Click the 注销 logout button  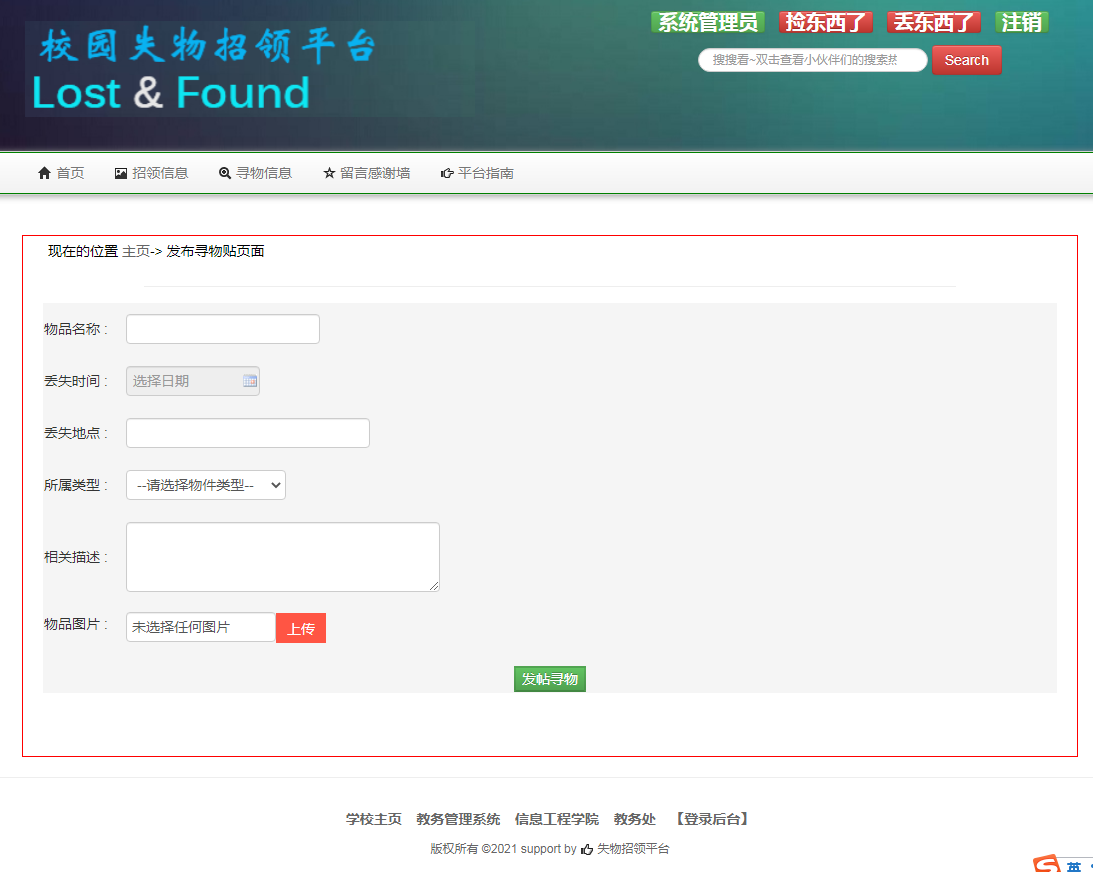(x=1021, y=22)
